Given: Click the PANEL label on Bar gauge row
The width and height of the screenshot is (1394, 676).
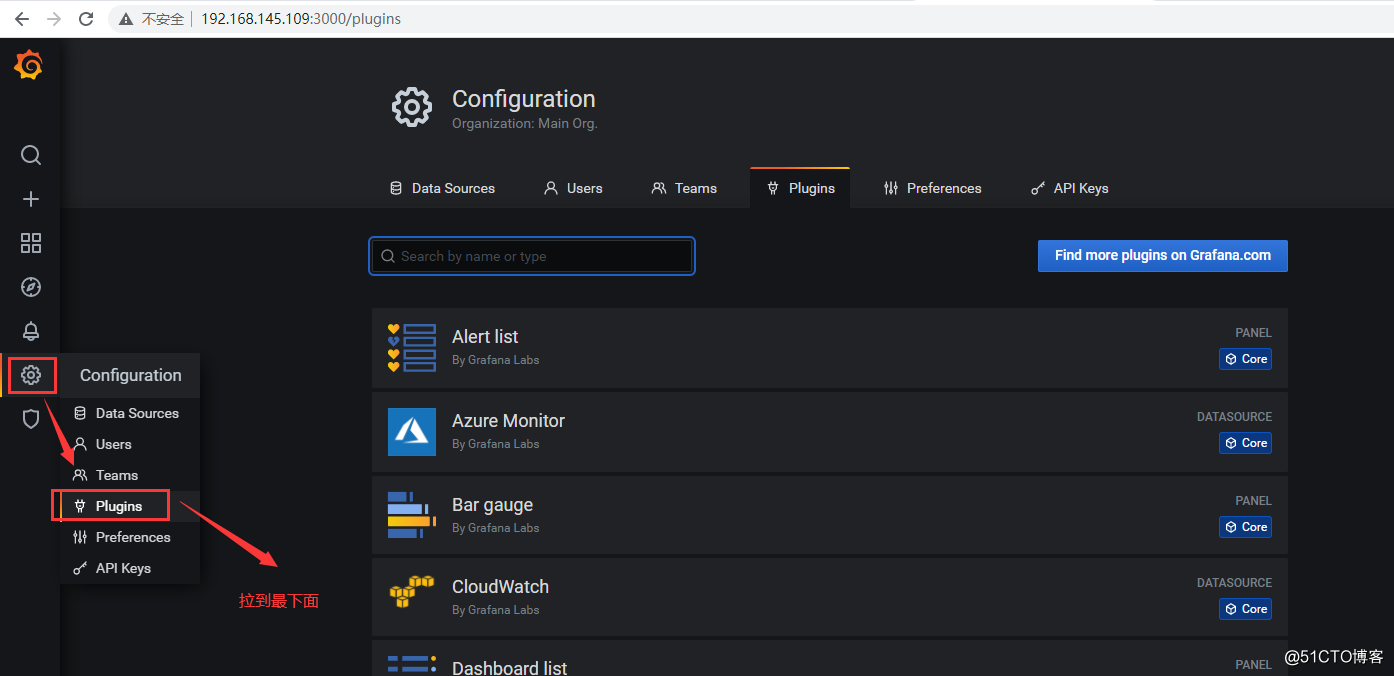Looking at the screenshot, I should point(1253,501).
